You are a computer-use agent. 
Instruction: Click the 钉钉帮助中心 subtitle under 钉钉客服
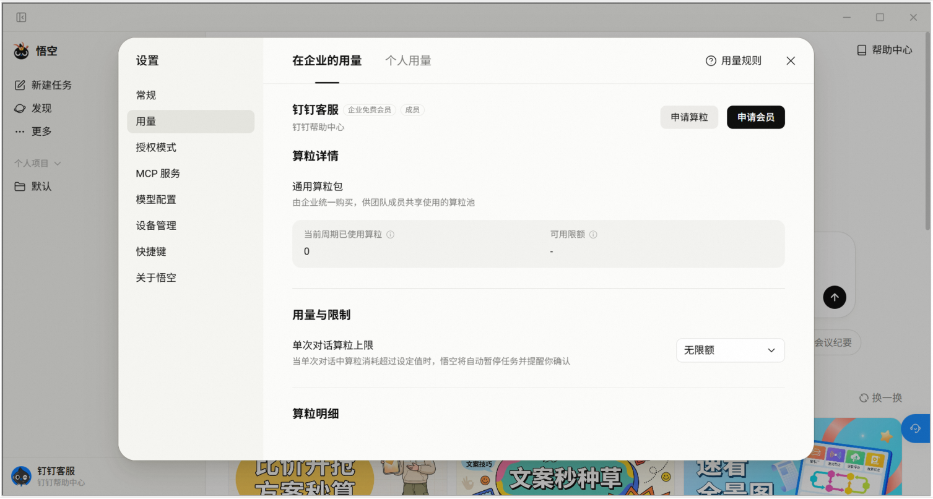click(x=318, y=127)
